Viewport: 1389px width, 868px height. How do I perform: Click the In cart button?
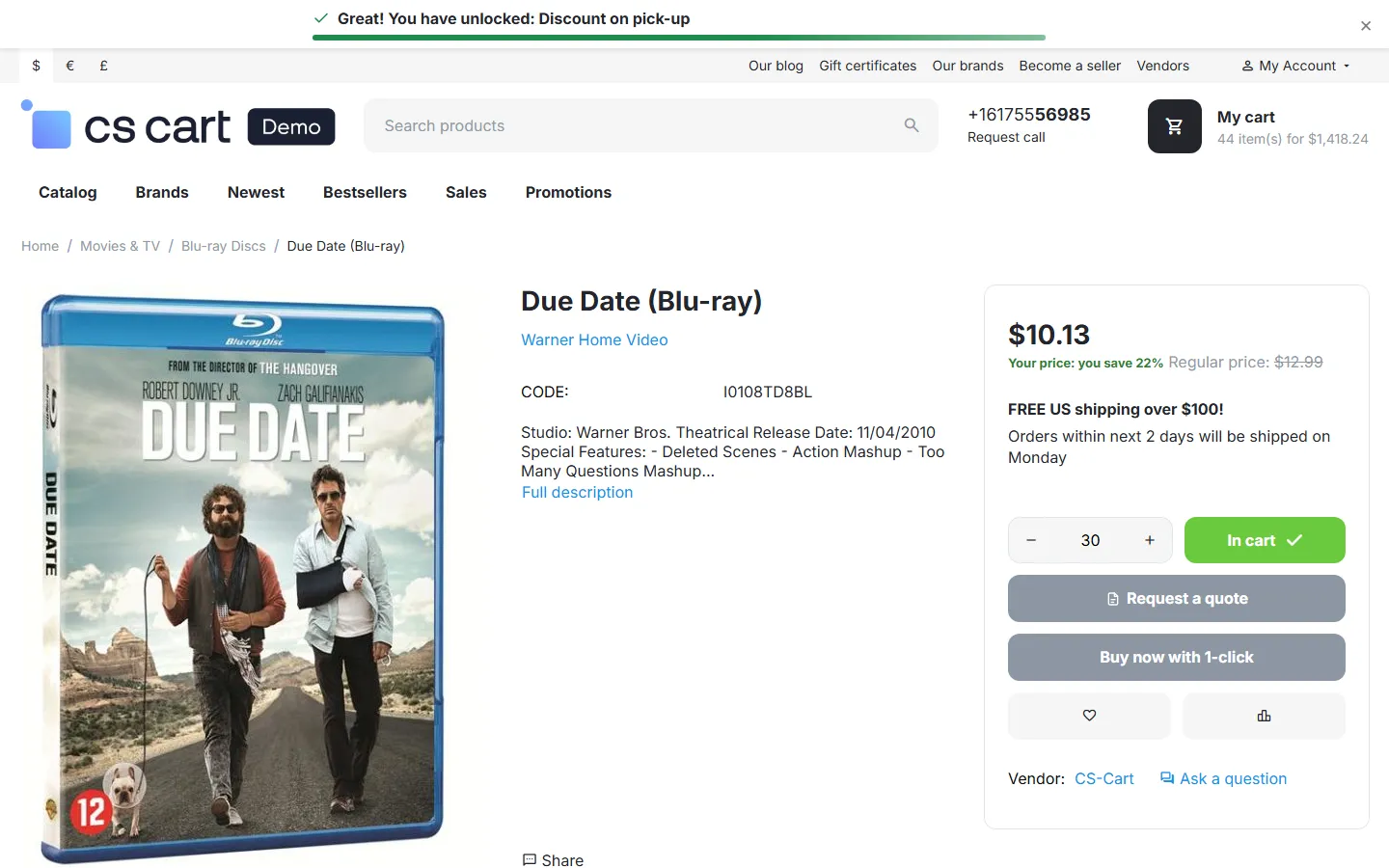(1265, 540)
